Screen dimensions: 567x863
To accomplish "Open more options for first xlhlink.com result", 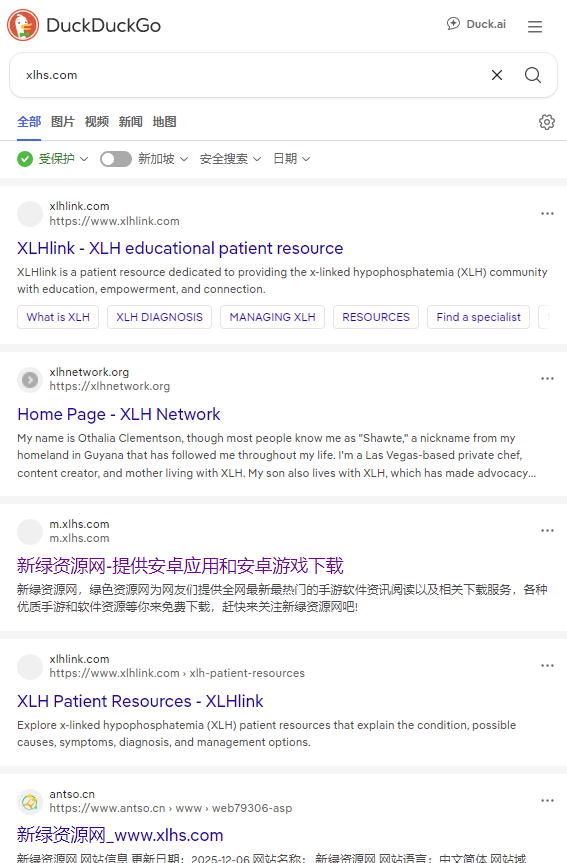I will [547, 214].
